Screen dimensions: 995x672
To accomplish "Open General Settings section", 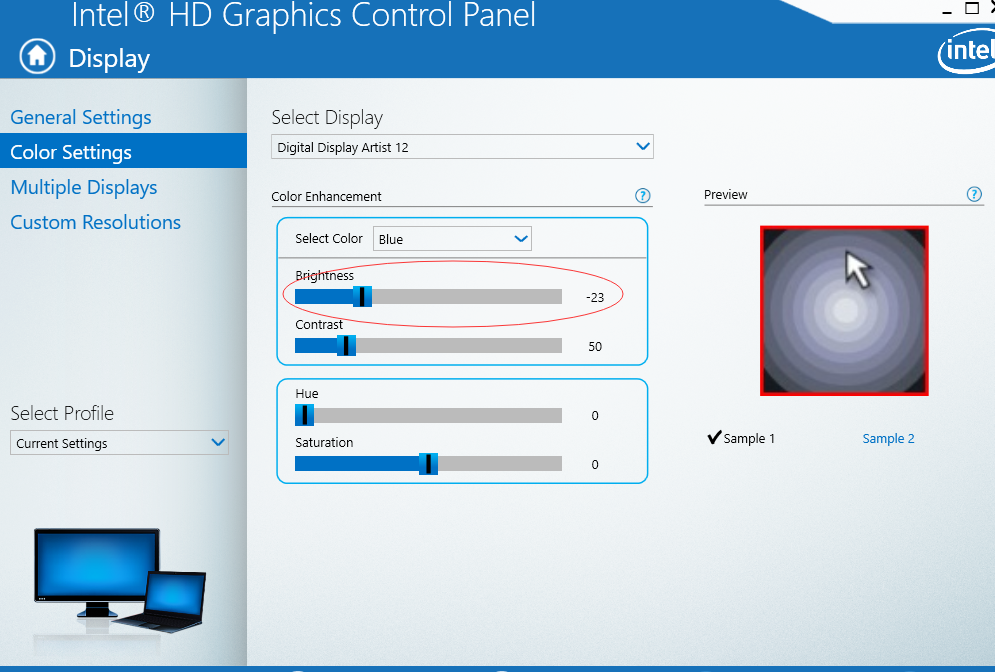I will pyautogui.click(x=81, y=117).
